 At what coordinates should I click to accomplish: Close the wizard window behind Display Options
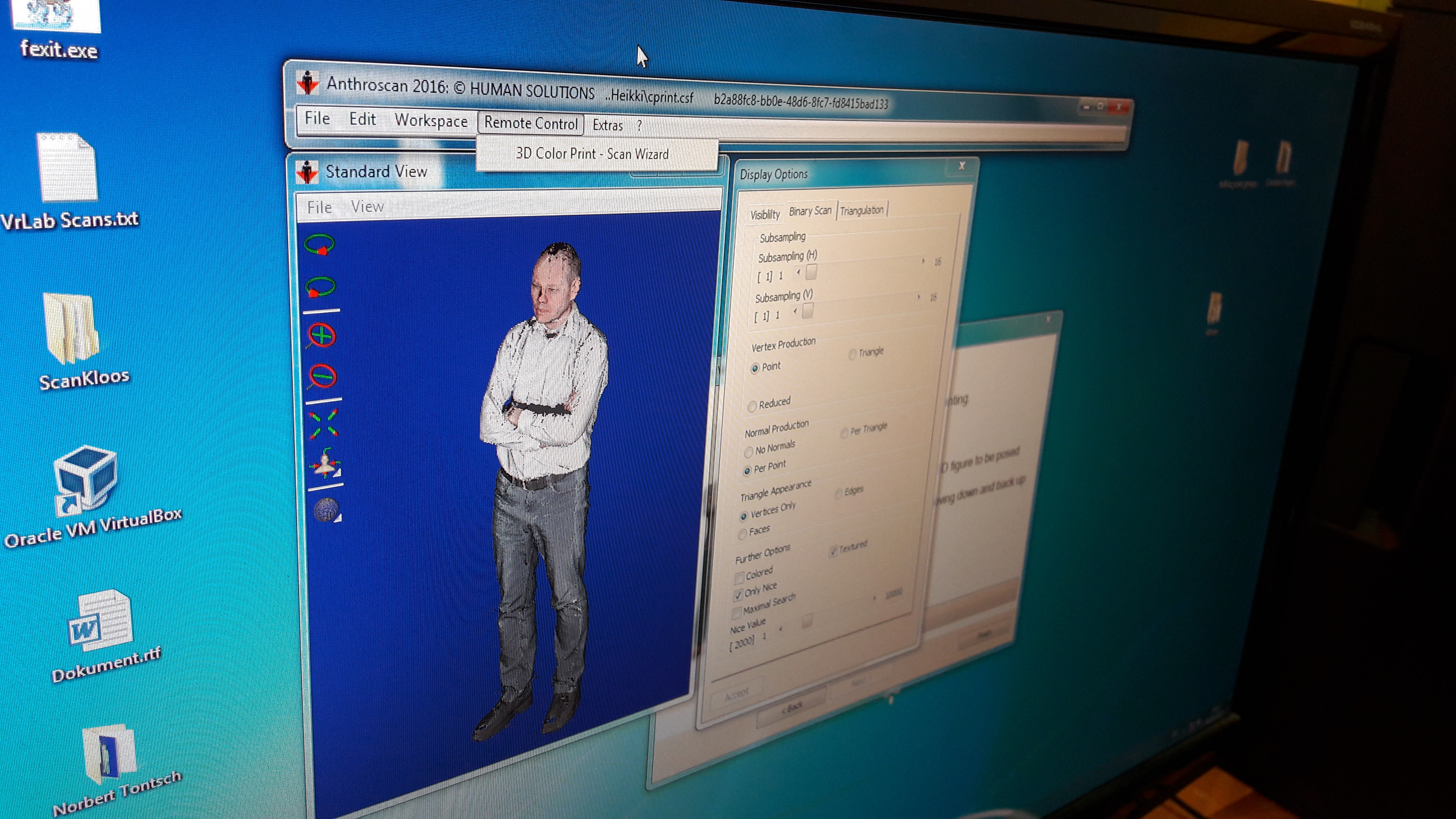[x=1048, y=320]
